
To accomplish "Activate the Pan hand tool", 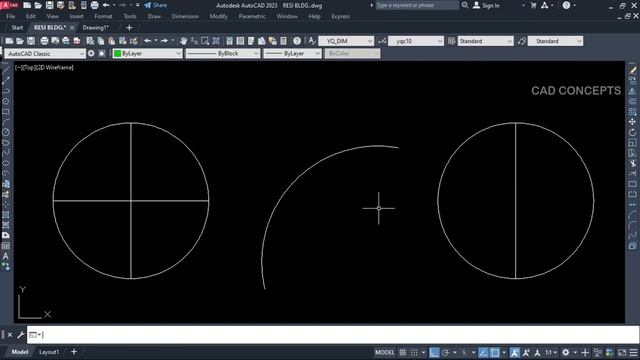I will point(183,41).
